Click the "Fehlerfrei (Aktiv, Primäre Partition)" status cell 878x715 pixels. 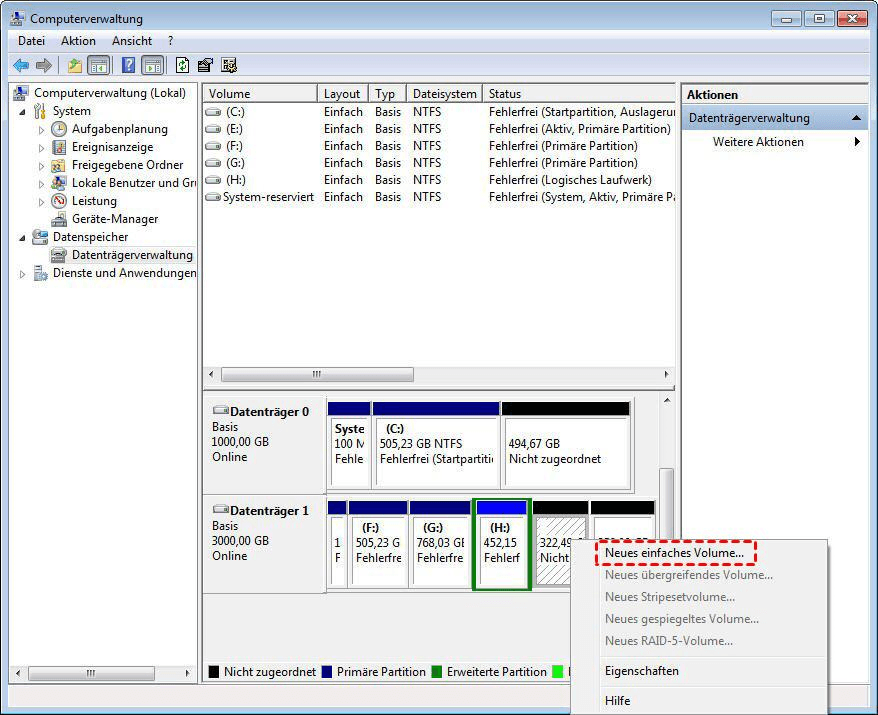(x=580, y=129)
